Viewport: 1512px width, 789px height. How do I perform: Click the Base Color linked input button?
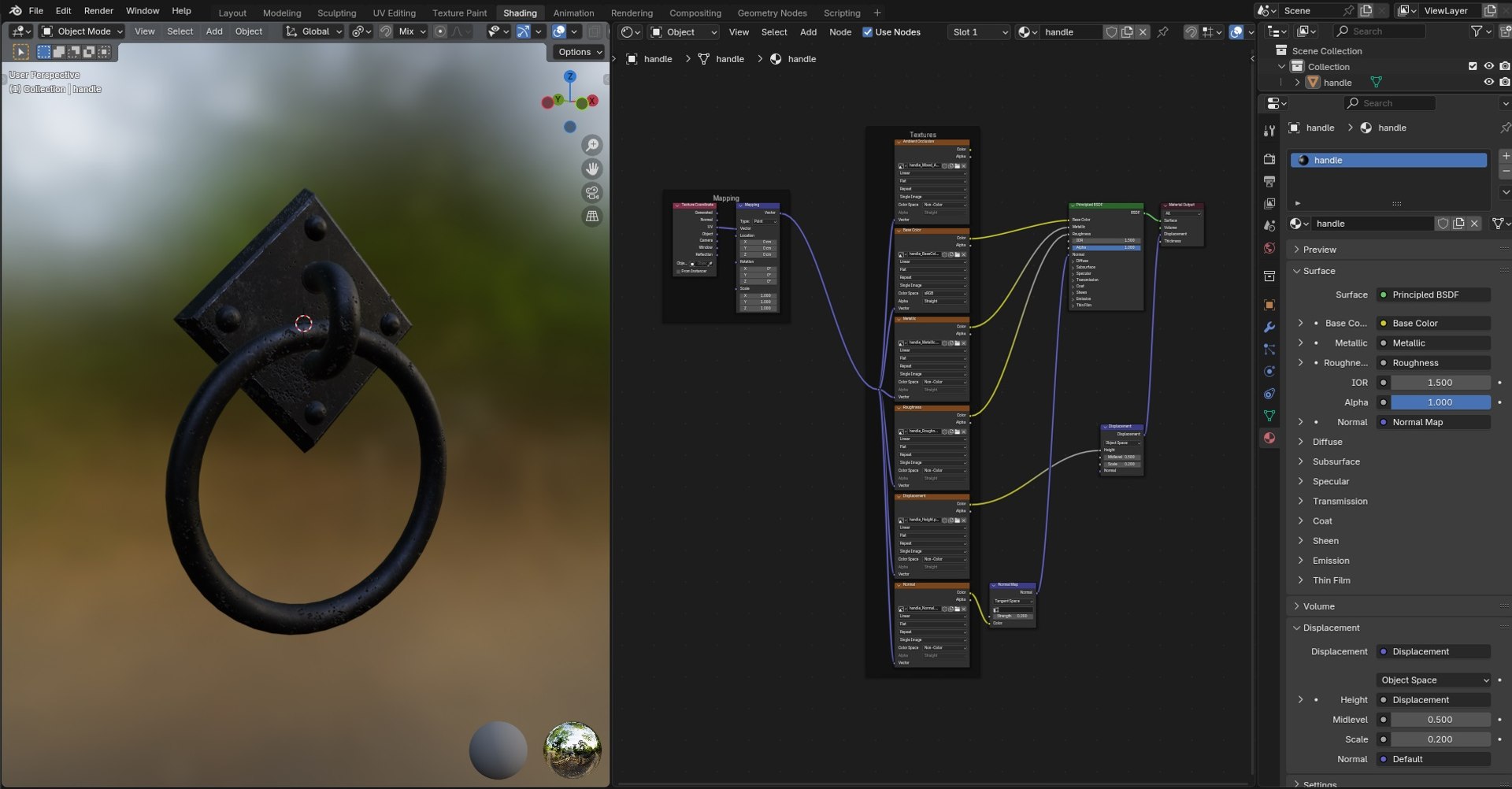(1433, 323)
